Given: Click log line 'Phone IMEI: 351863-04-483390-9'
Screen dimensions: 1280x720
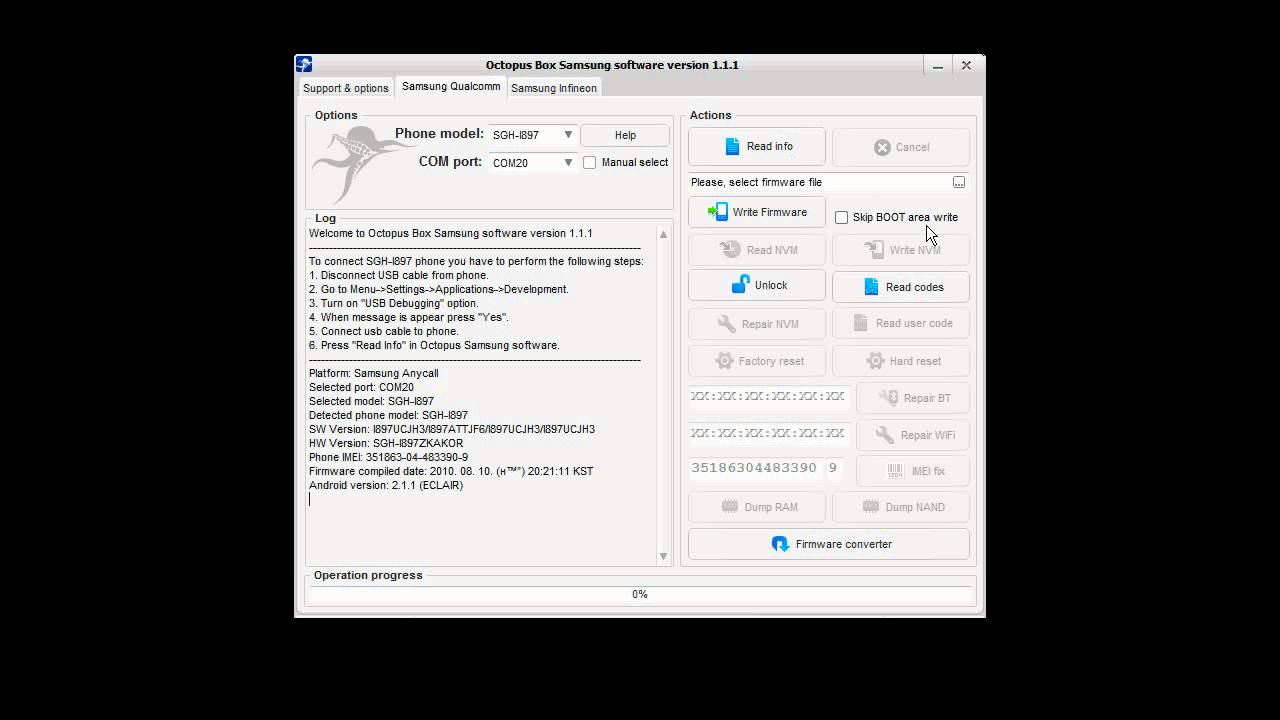Looking at the screenshot, I should click(x=388, y=457).
